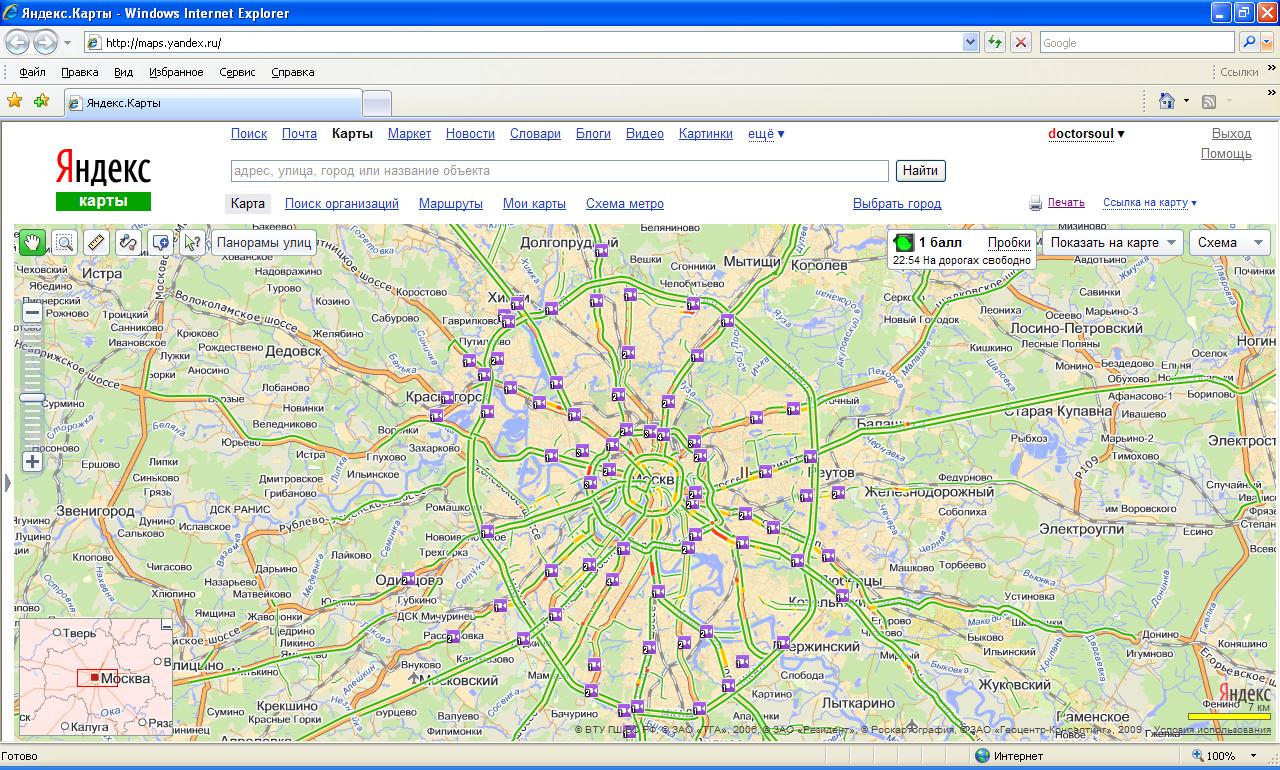Viewport: 1280px width, 770px height.
Task: Click the address search input field
Action: pyautogui.click(x=559, y=171)
